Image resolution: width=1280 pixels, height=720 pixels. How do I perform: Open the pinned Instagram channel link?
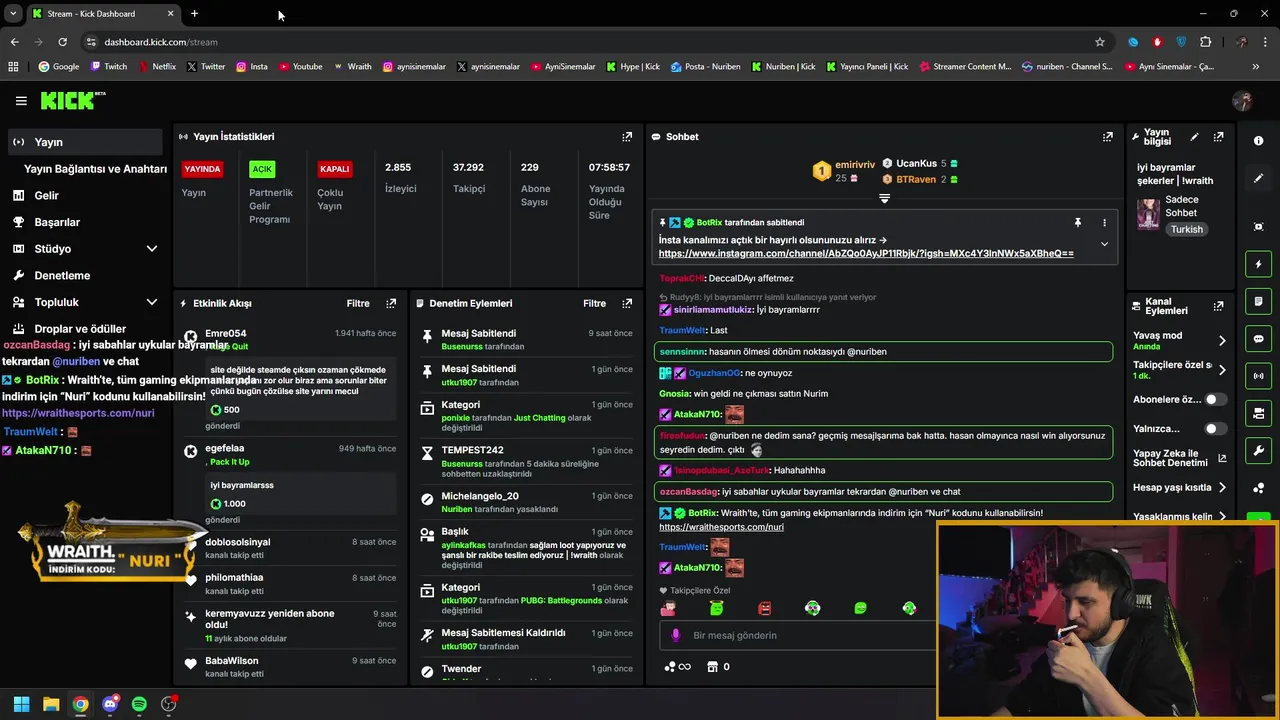[866, 254]
